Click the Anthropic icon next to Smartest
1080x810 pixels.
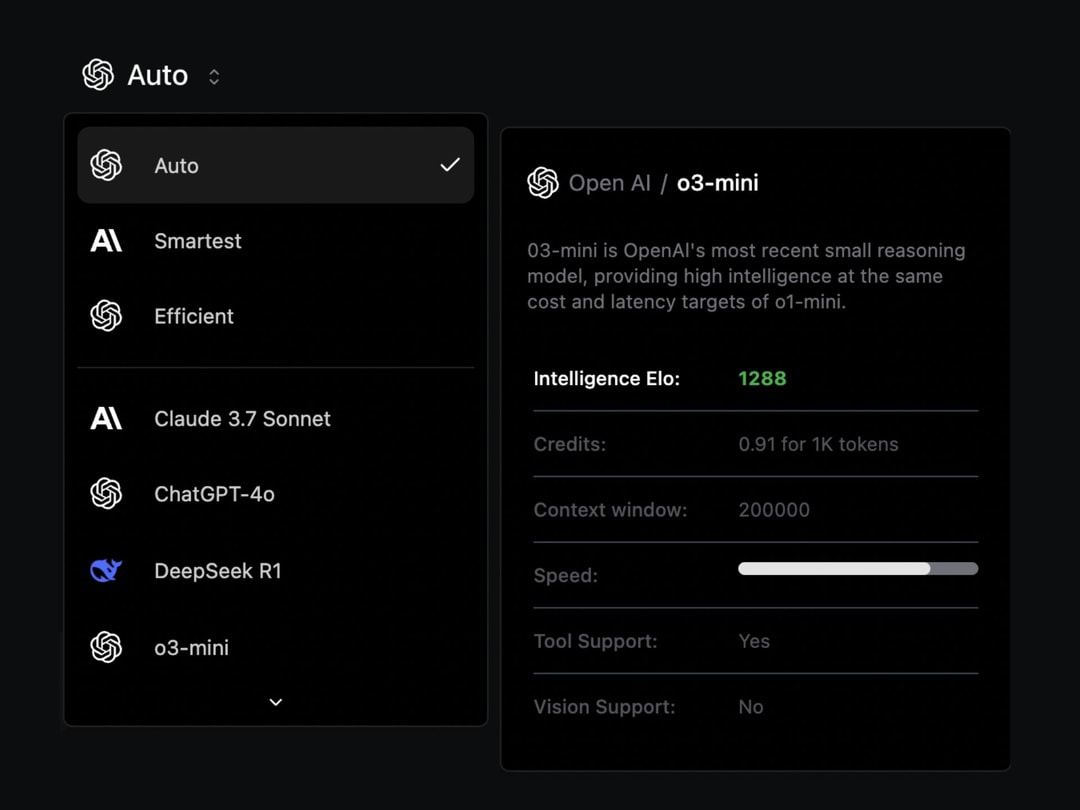click(106, 241)
